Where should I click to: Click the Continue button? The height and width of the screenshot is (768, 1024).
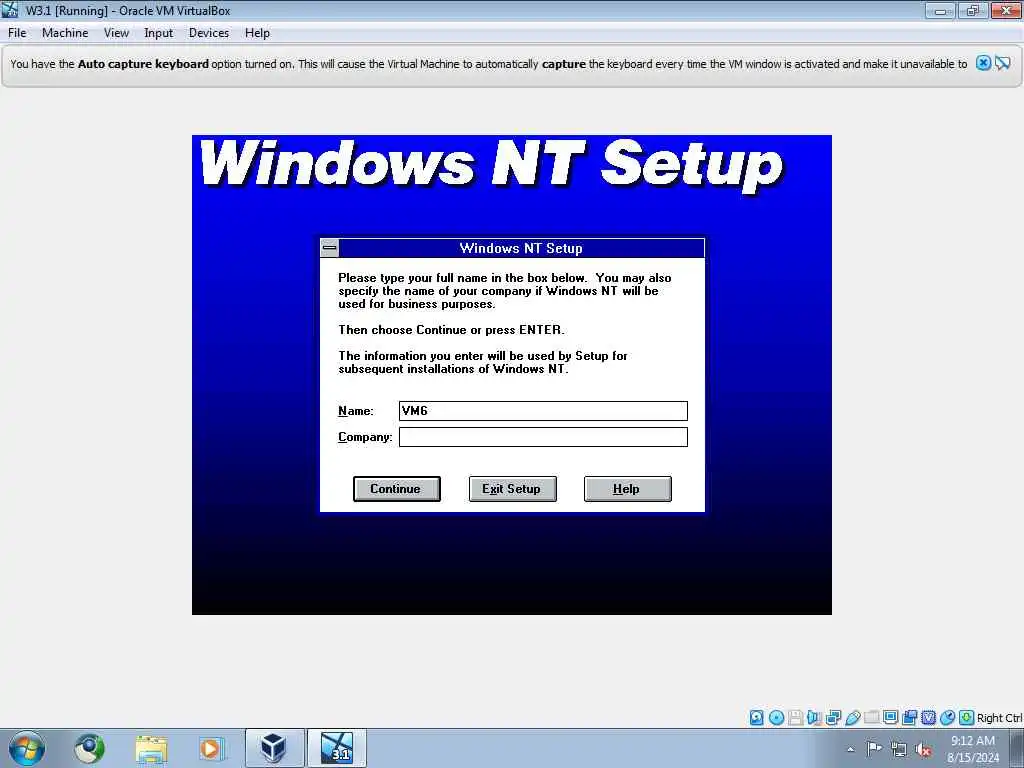click(396, 488)
